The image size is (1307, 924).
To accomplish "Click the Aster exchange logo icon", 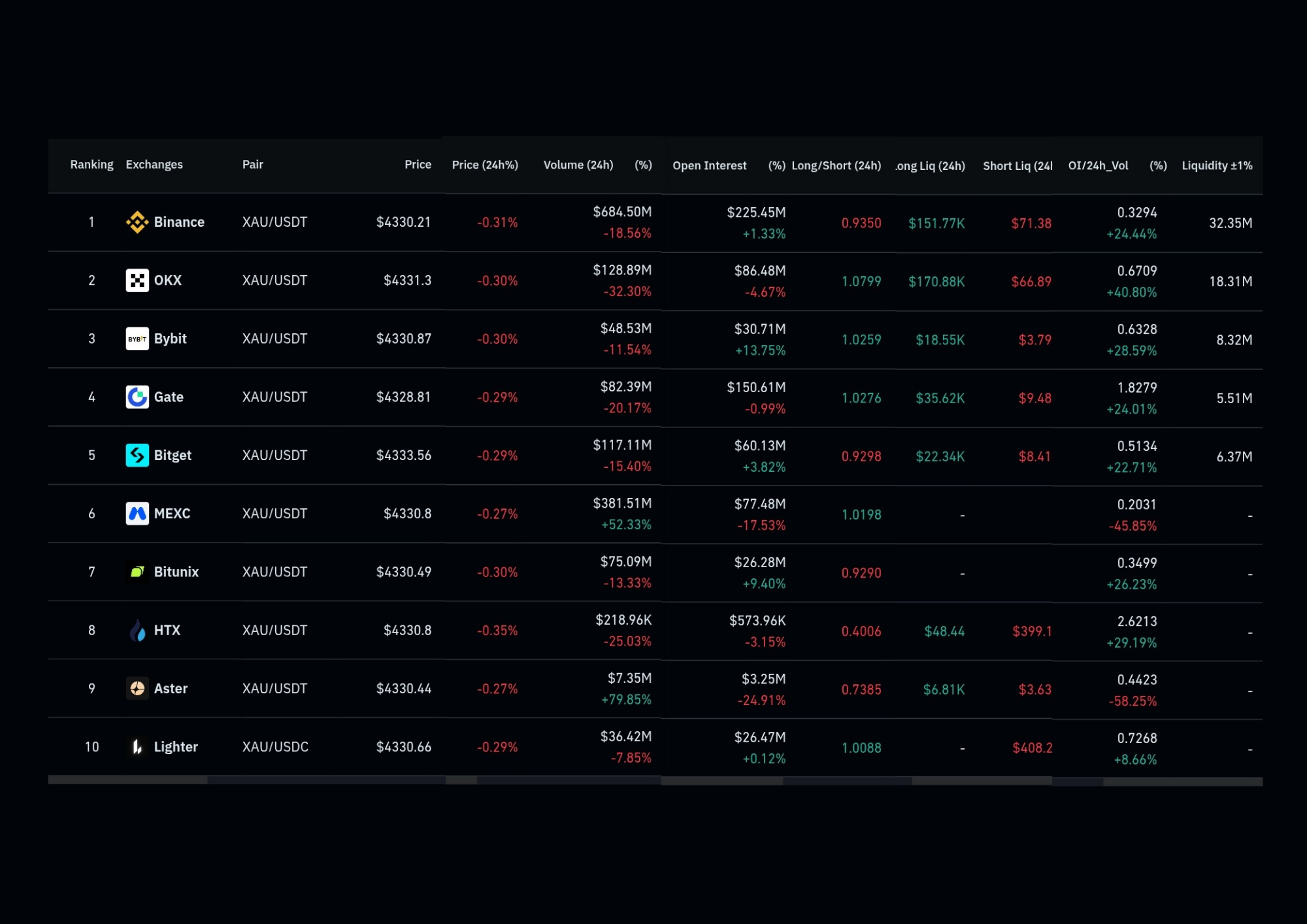I will (x=137, y=688).
